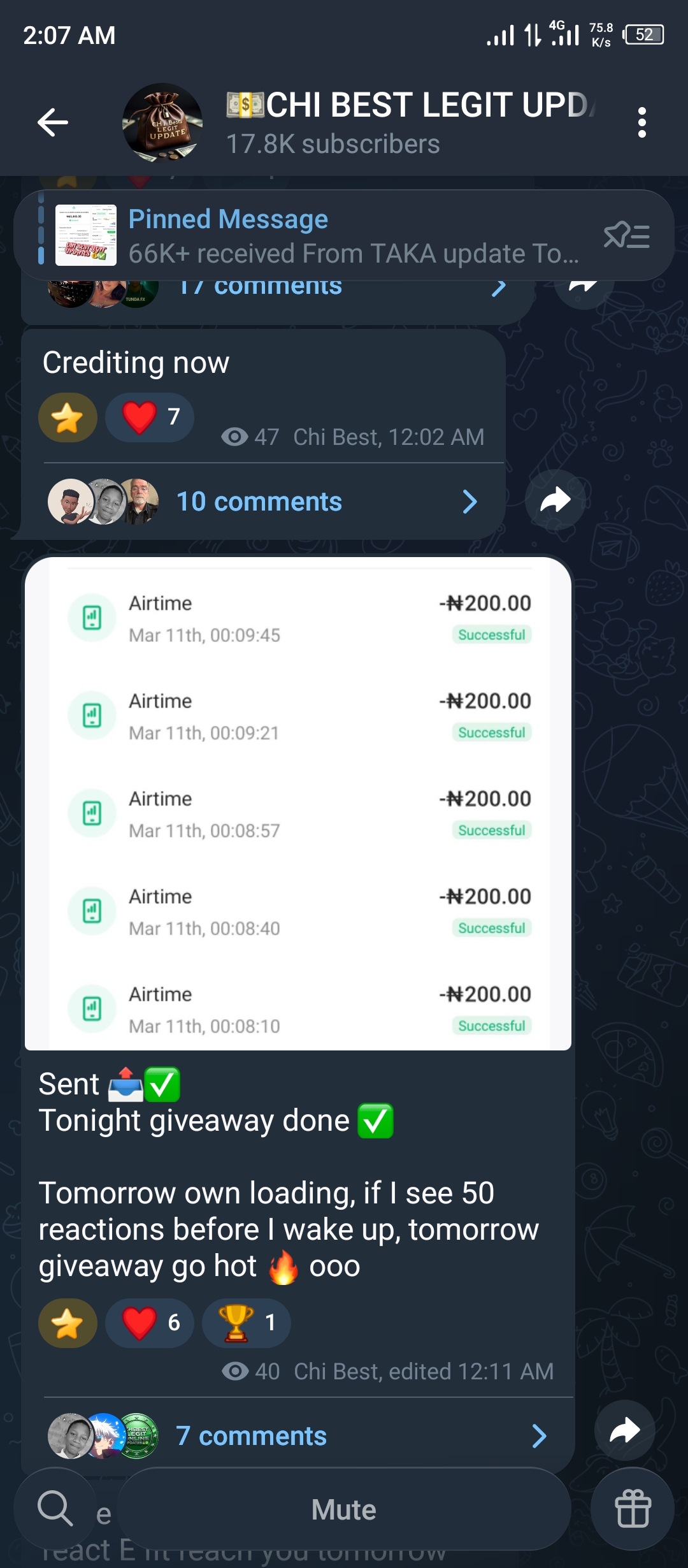This screenshot has width=688, height=1568.
Task: Expand the 10 comments thread
Action: click(259, 502)
